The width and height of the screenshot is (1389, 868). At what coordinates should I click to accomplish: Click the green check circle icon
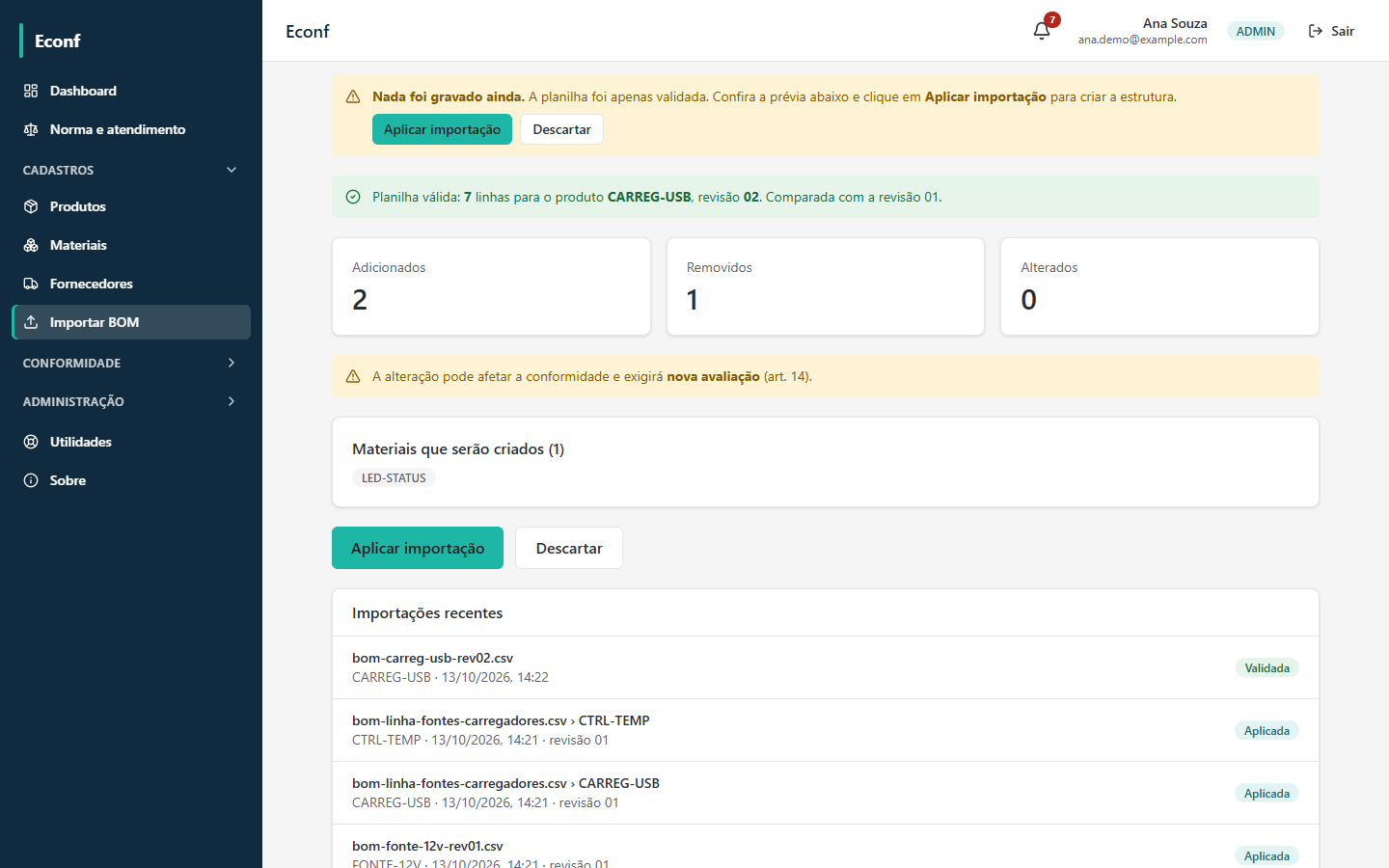(353, 197)
